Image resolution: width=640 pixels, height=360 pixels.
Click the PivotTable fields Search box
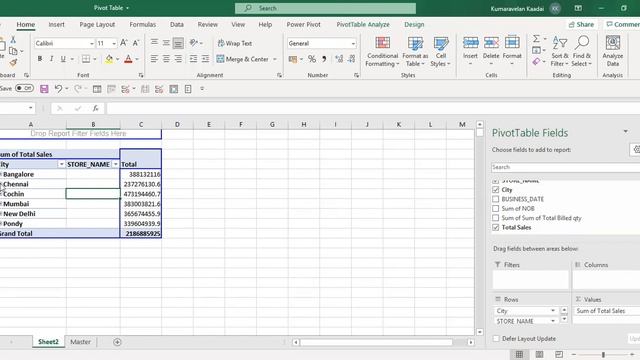(565, 167)
